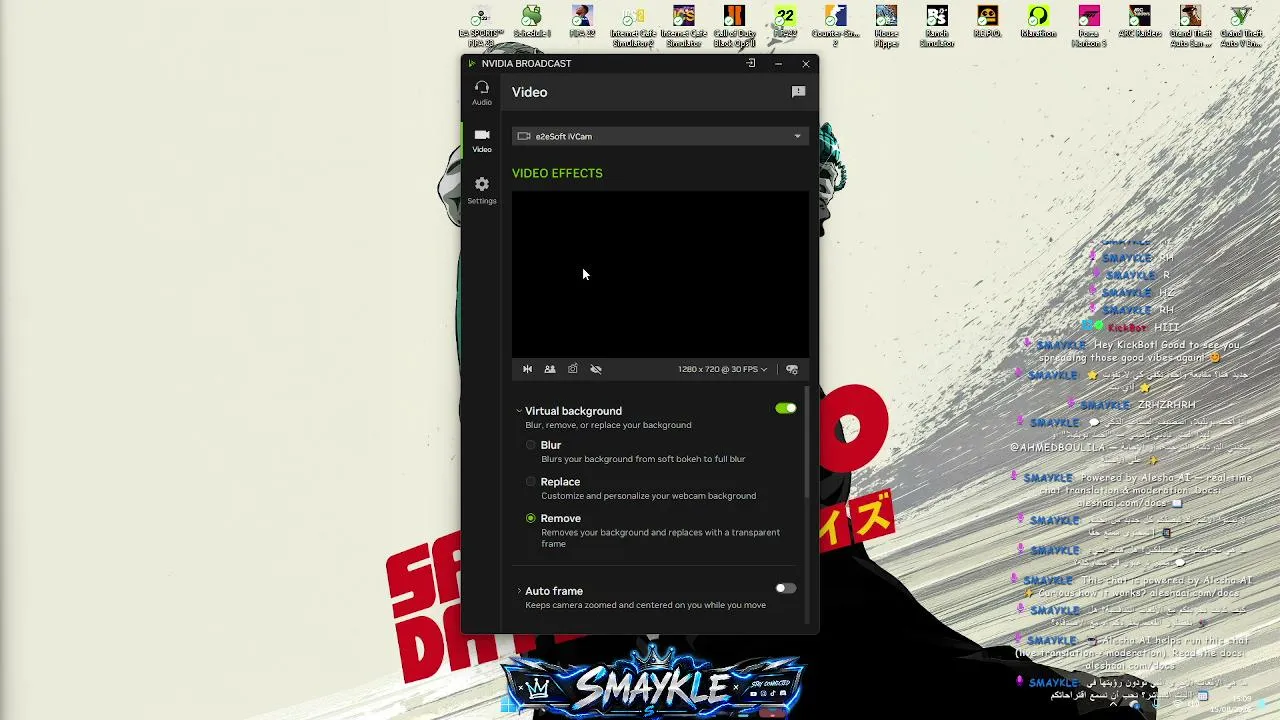Close the NVIDIA Broadcast window
The width and height of the screenshot is (1280, 720).
[x=806, y=63]
